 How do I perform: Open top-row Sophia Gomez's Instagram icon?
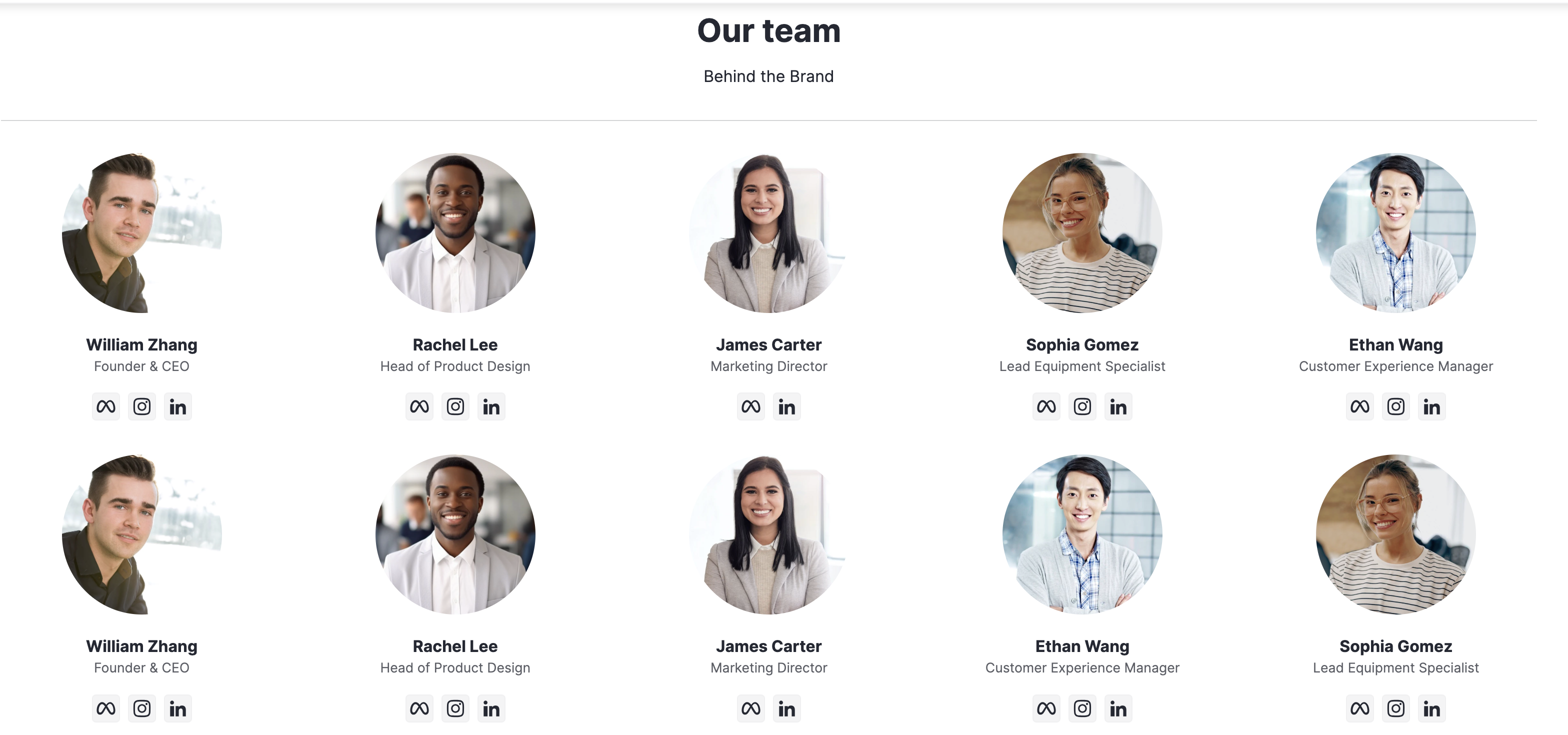(1082, 406)
